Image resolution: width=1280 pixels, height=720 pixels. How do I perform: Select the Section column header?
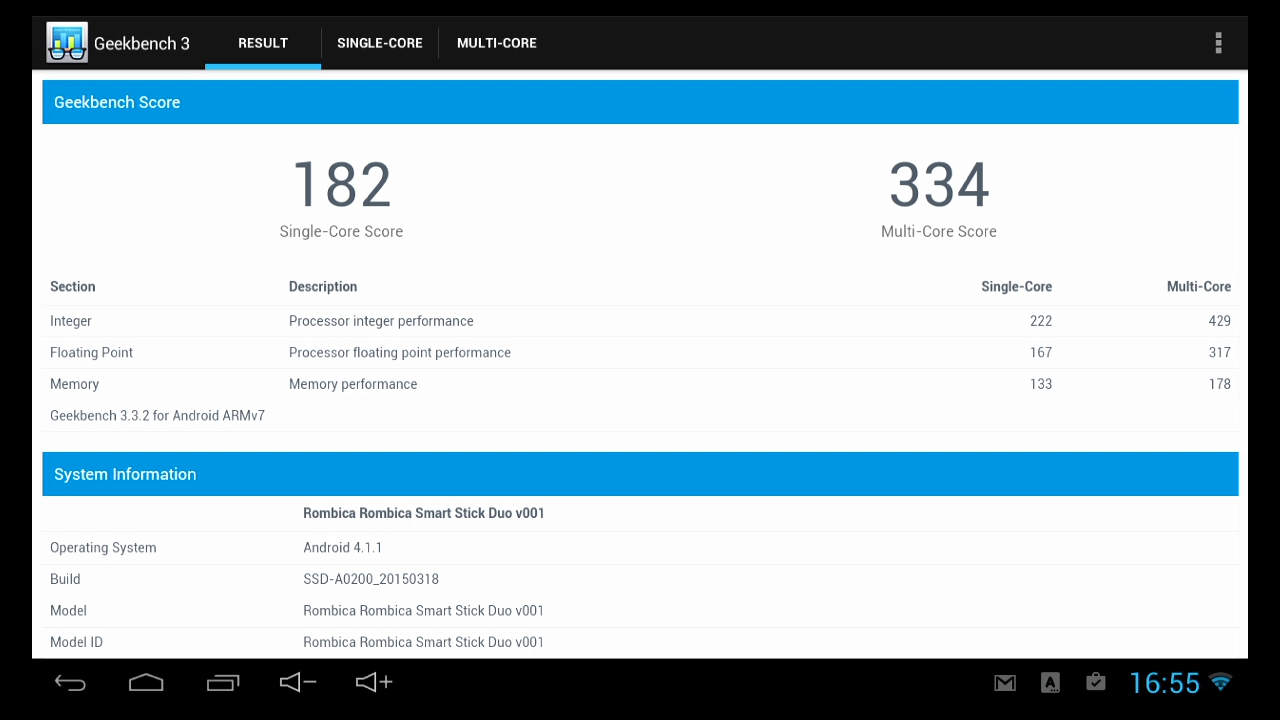[73, 286]
